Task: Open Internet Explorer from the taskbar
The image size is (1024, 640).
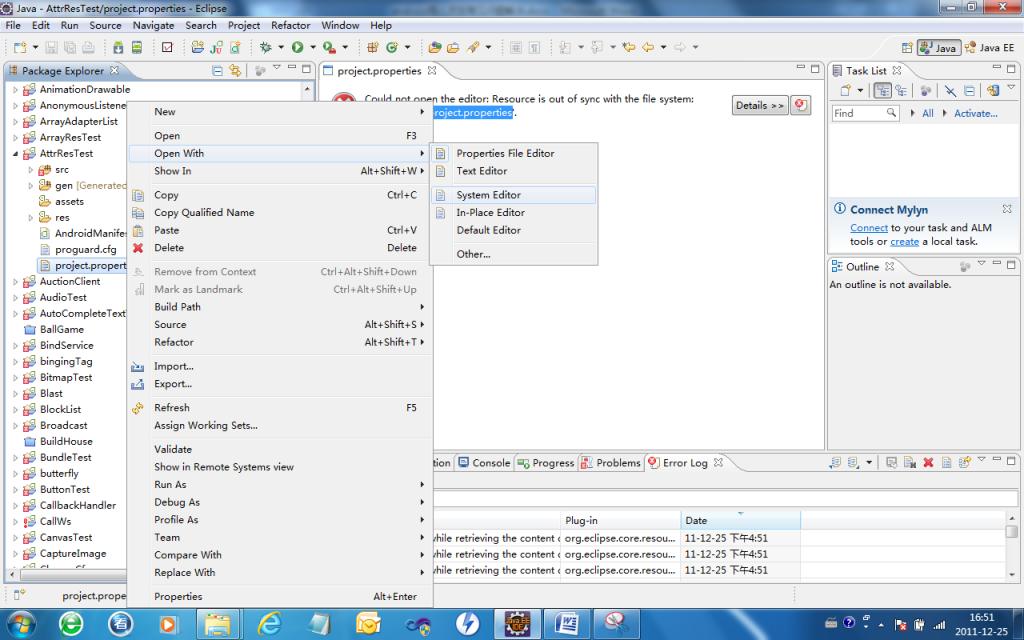Action: (x=269, y=624)
